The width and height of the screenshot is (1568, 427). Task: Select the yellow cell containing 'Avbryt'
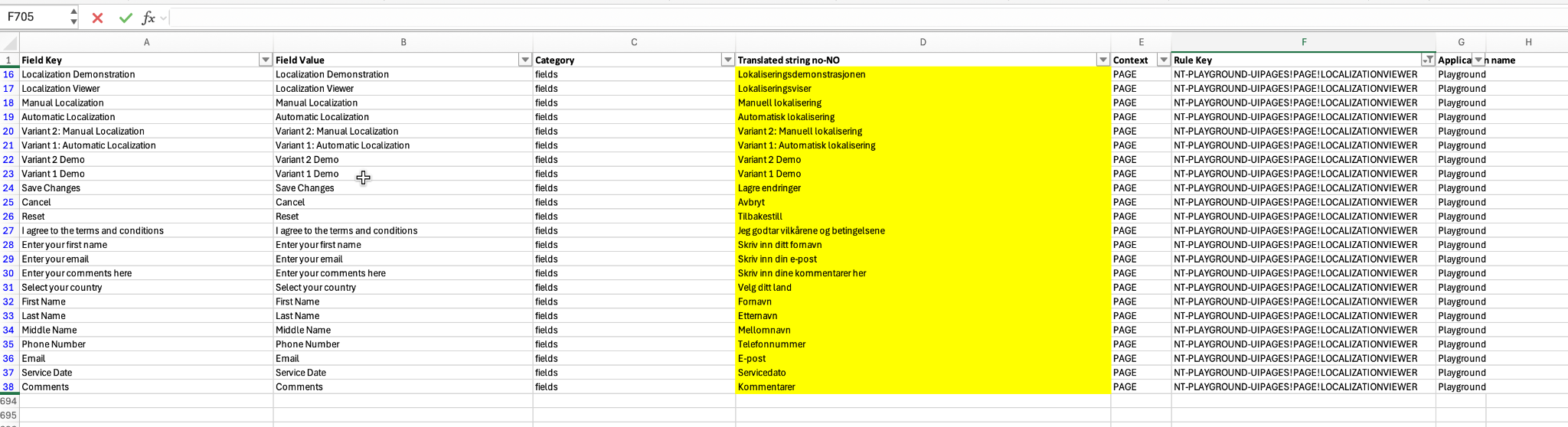pos(922,202)
